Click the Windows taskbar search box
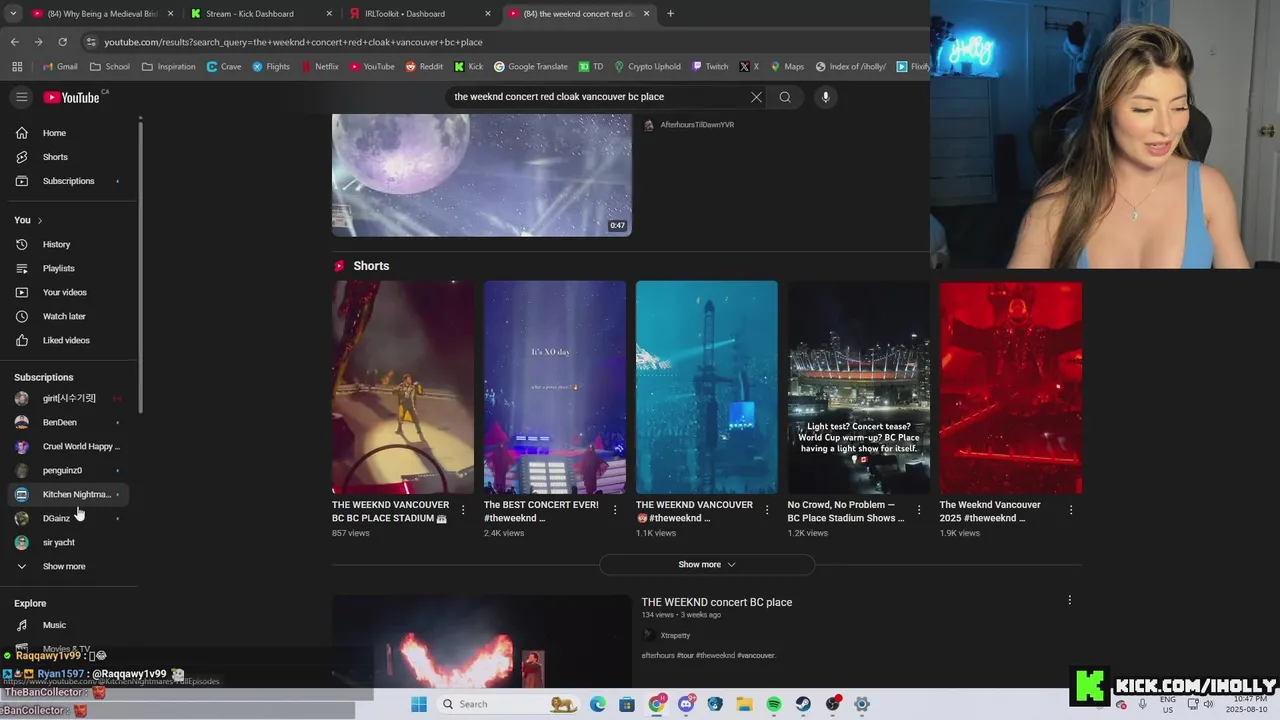Screen dimensions: 1280x720 (x=487, y=704)
